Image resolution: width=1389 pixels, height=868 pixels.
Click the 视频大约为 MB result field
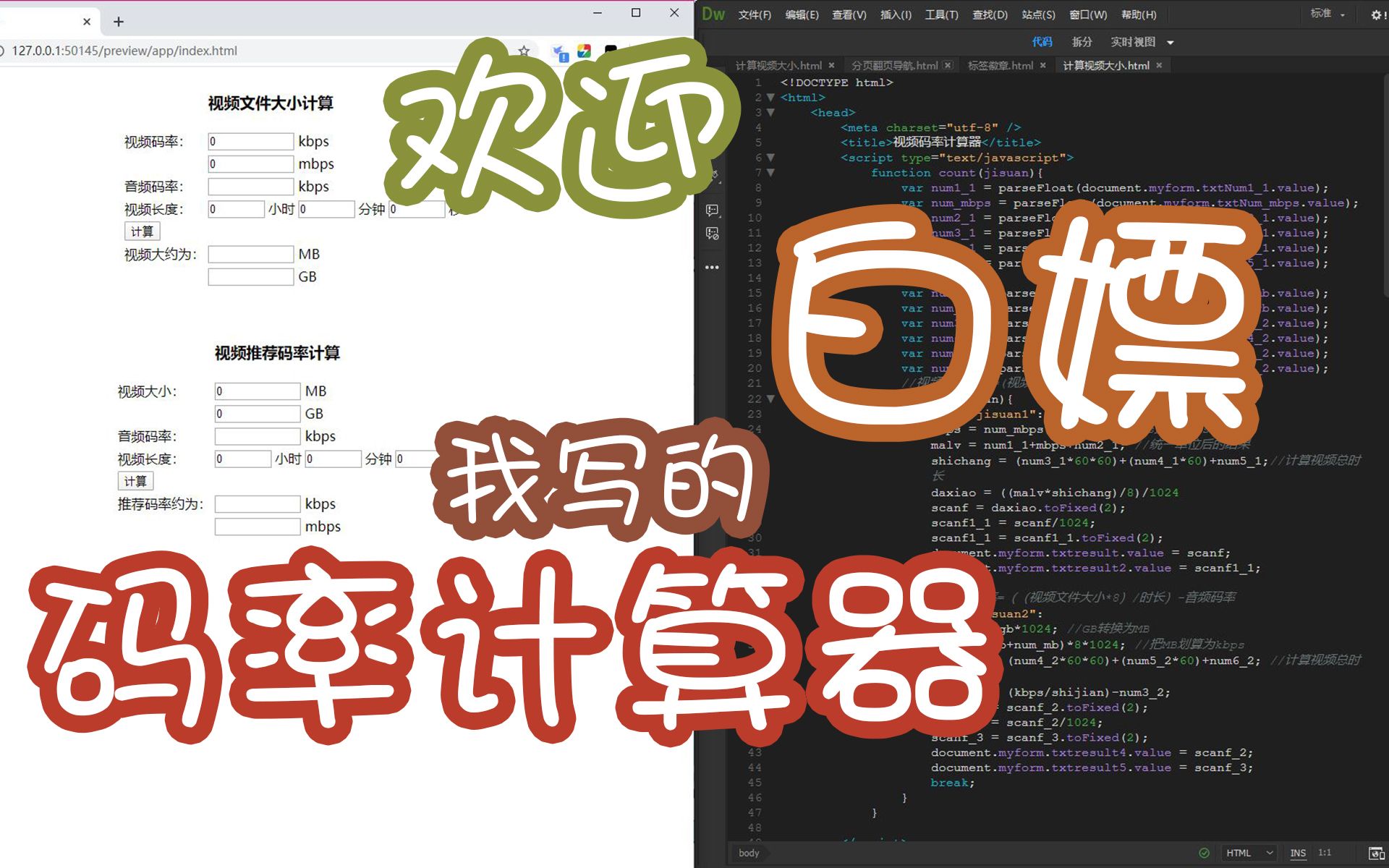click(x=250, y=254)
